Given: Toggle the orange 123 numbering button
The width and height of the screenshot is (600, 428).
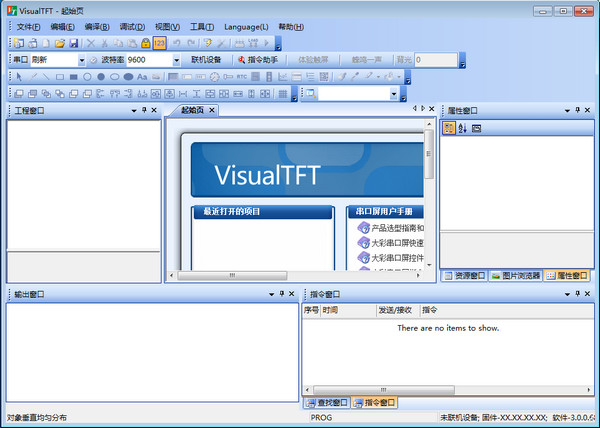Looking at the screenshot, I should pyautogui.click(x=160, y=43).
